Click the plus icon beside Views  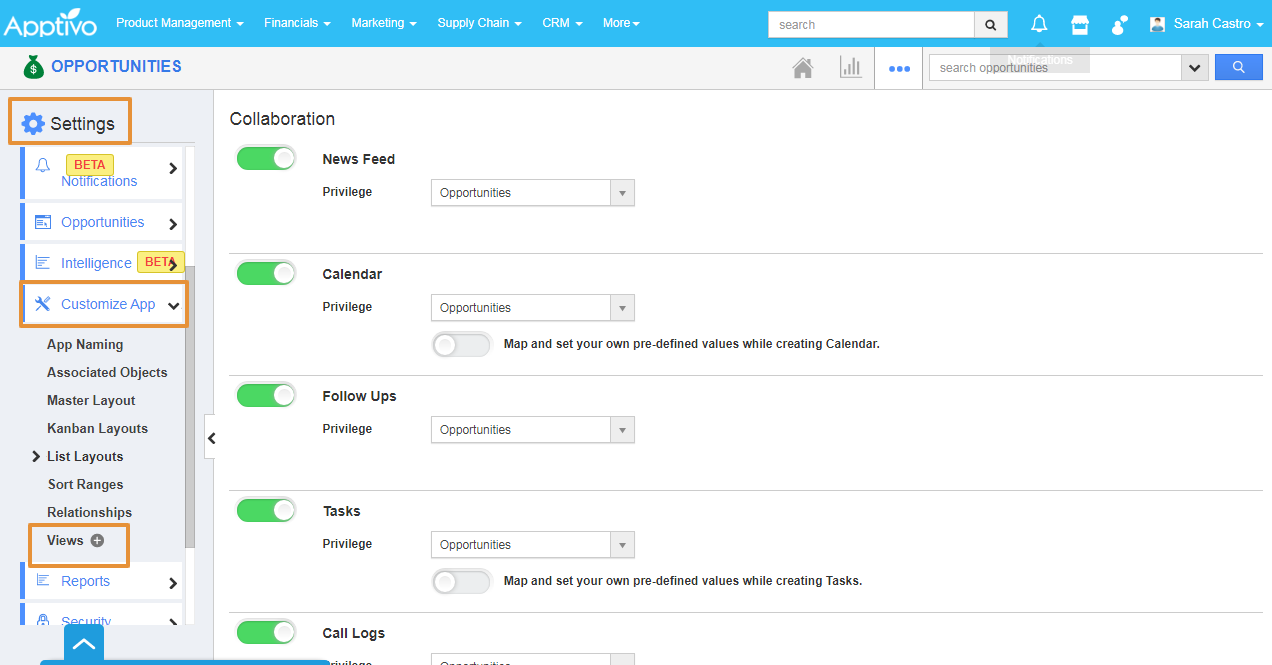click(x=97, y=540)
